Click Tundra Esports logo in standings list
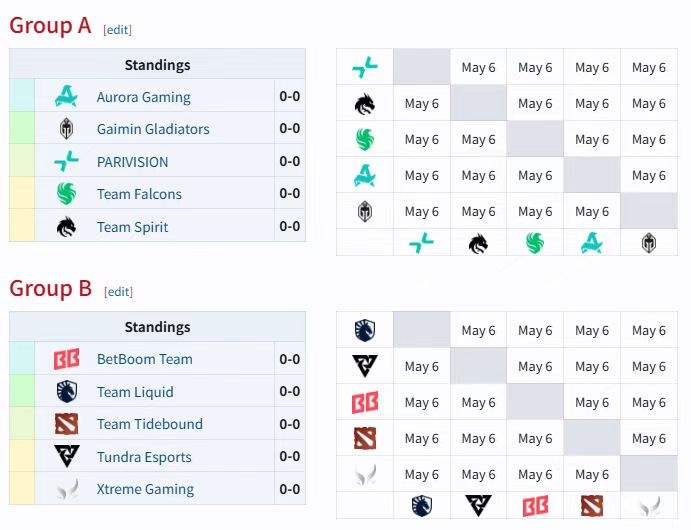Viewport: 691px width, 530px height. pos(67,456)
